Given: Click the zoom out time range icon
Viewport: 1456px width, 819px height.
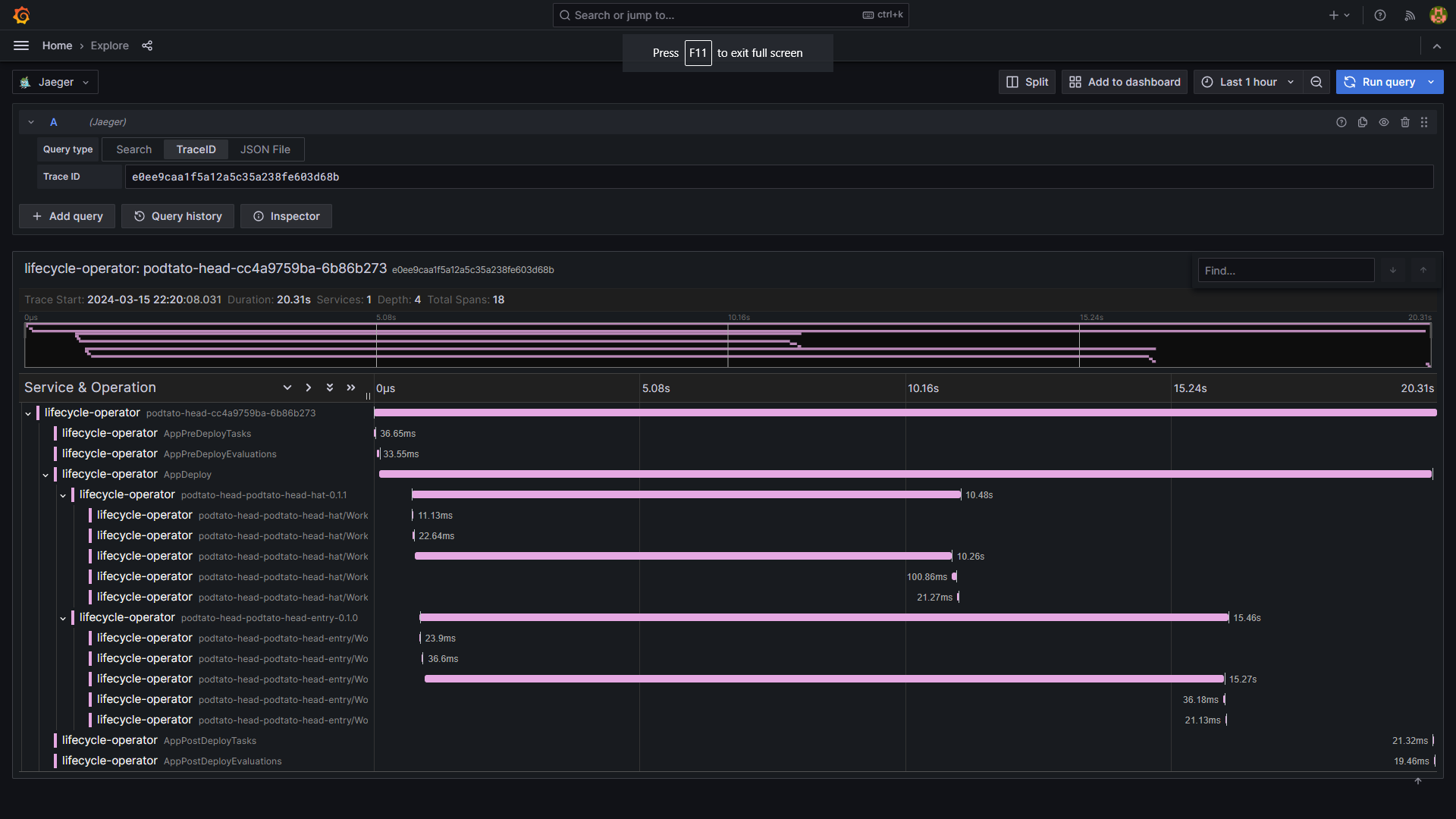Looking at the screenshot, I should tap(1316, 82).
